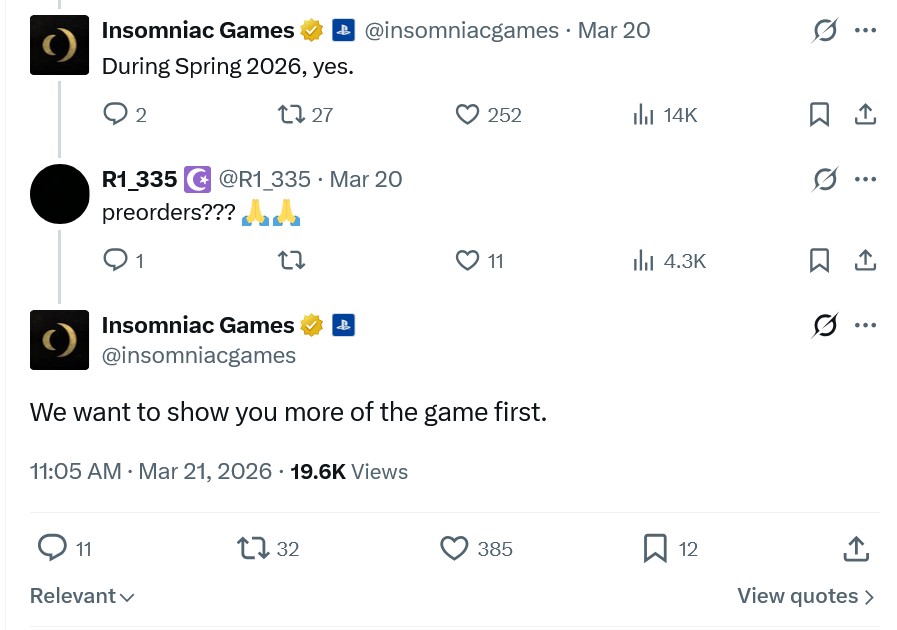897x630 pixels.
Task: Open more options for the R1_335 tweet
Action: (x=865, y=179)
